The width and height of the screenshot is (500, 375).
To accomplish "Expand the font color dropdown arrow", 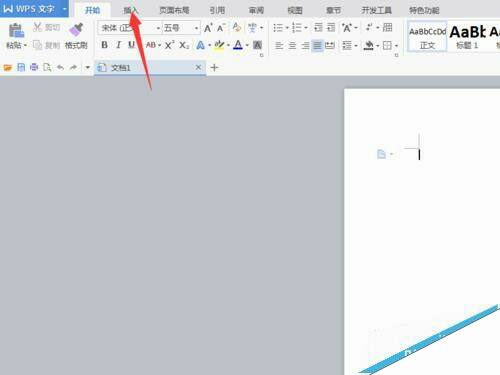I will pyautogui.click(x=247, y=45).
